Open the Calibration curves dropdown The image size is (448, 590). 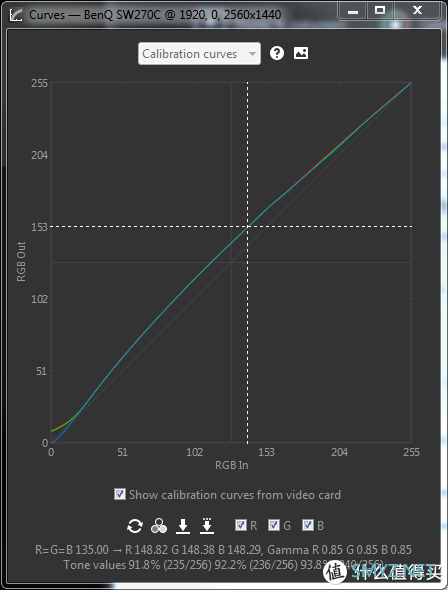[199, 54]
